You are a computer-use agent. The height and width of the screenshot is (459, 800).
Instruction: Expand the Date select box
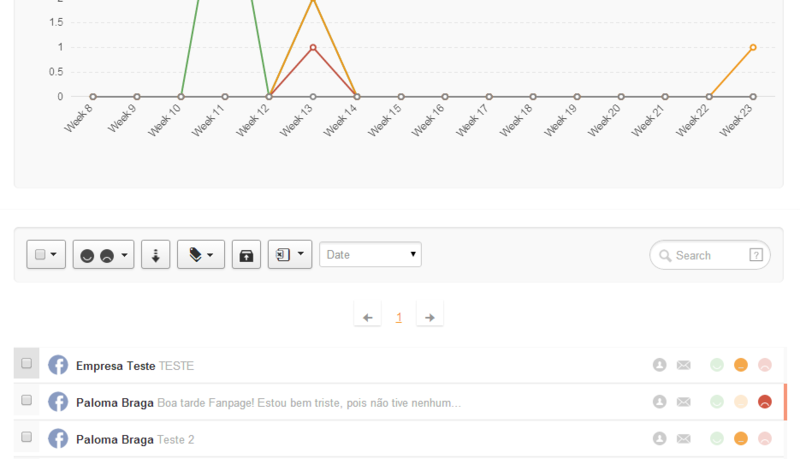pos(370,255)
